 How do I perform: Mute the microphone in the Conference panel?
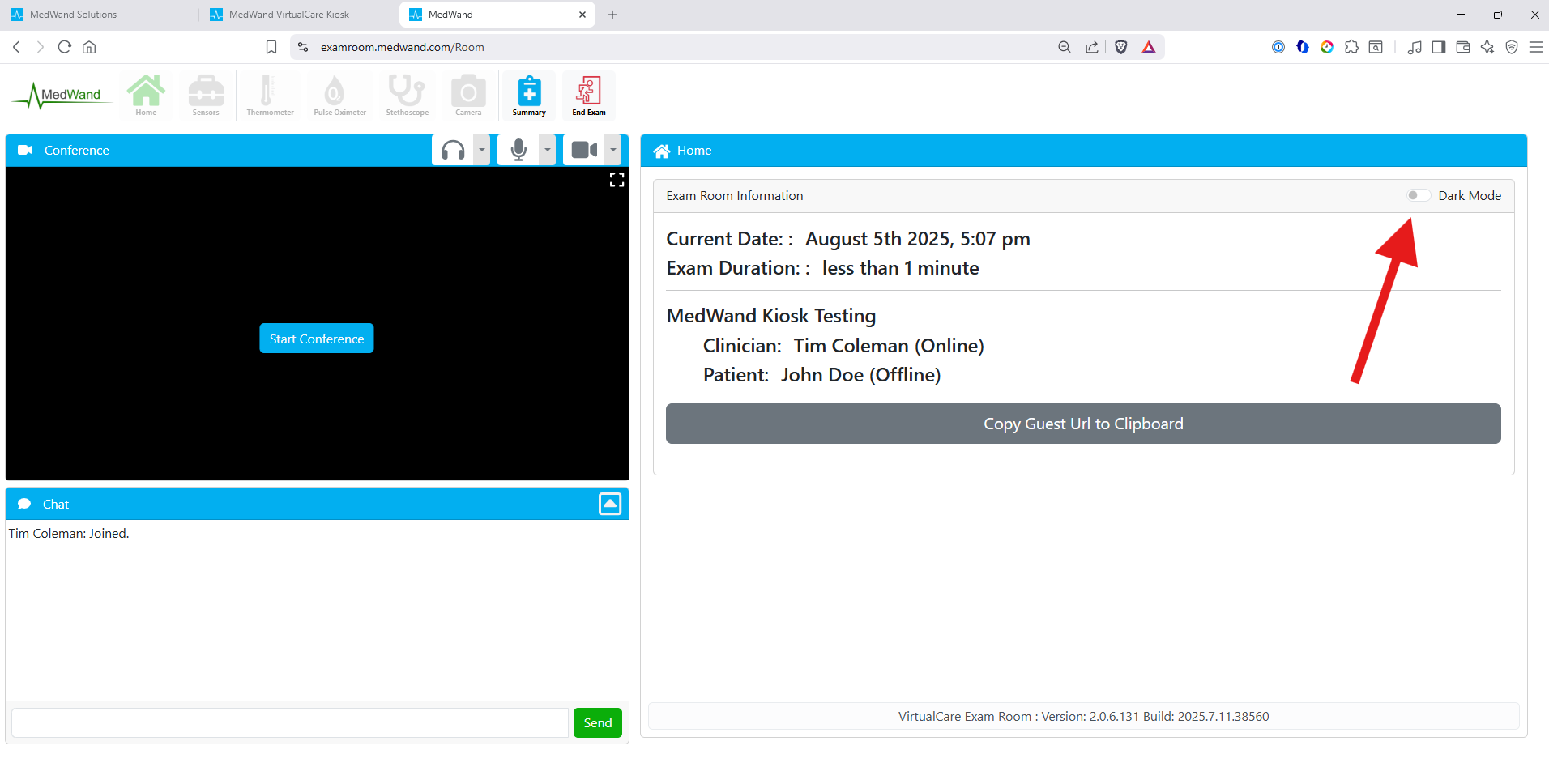[518, 150]
